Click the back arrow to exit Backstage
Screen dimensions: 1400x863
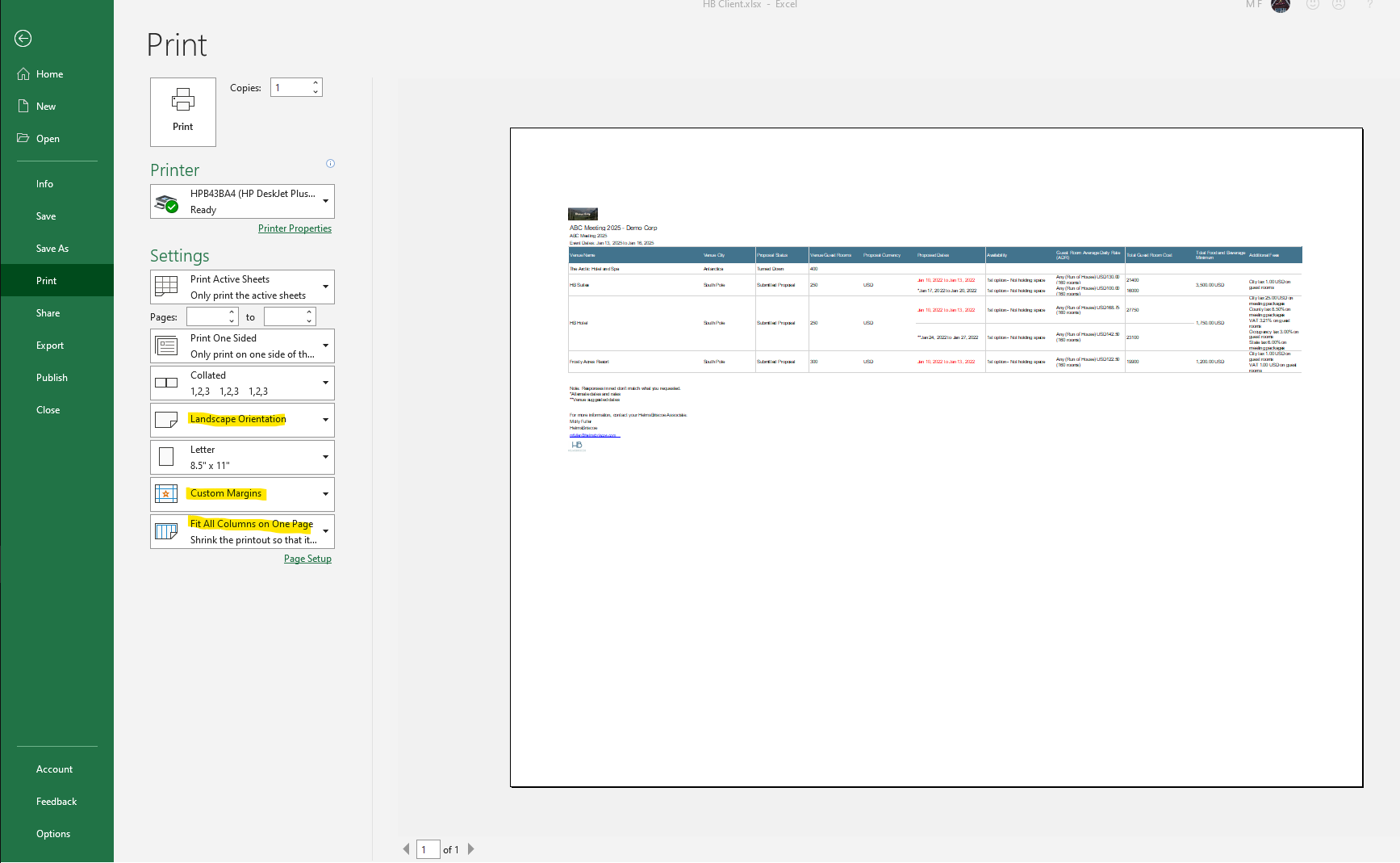coord(23,38)
